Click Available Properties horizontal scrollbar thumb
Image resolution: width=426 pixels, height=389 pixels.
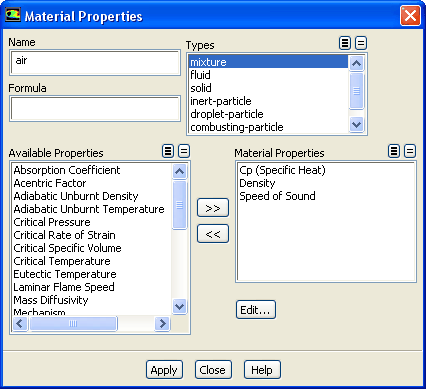tap(73, 323)
